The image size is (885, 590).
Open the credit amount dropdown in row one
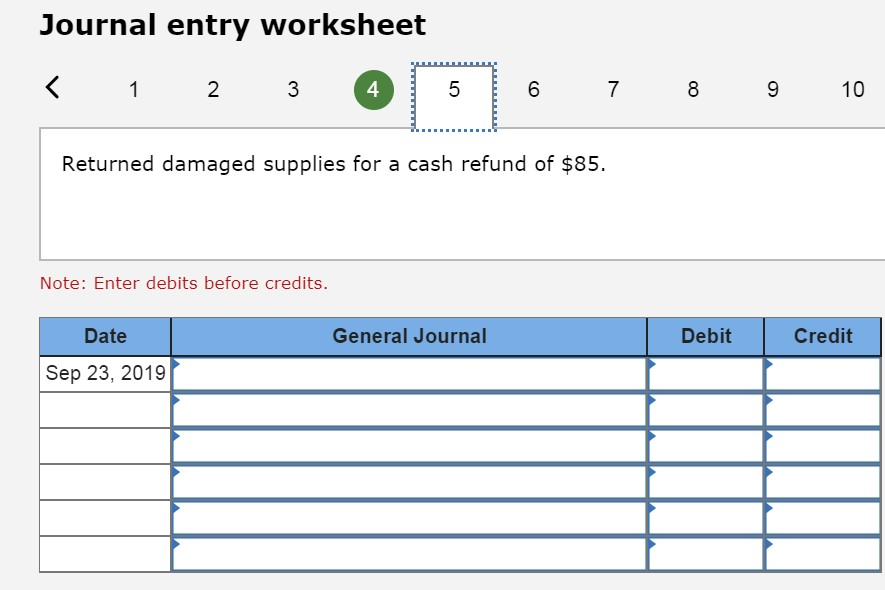(767, 366)
